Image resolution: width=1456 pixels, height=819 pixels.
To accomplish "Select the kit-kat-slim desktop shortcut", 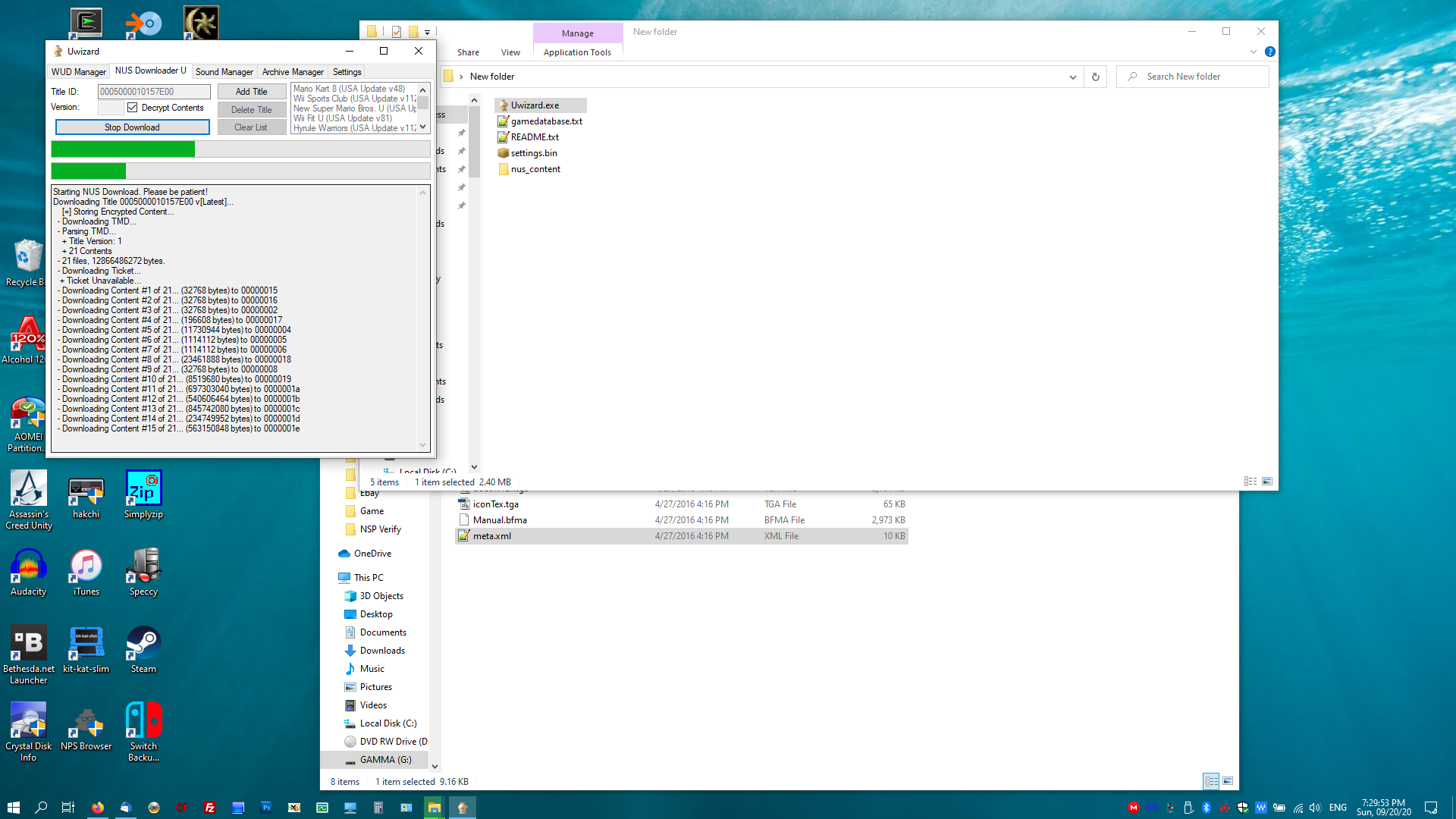I will click(86, 650).
